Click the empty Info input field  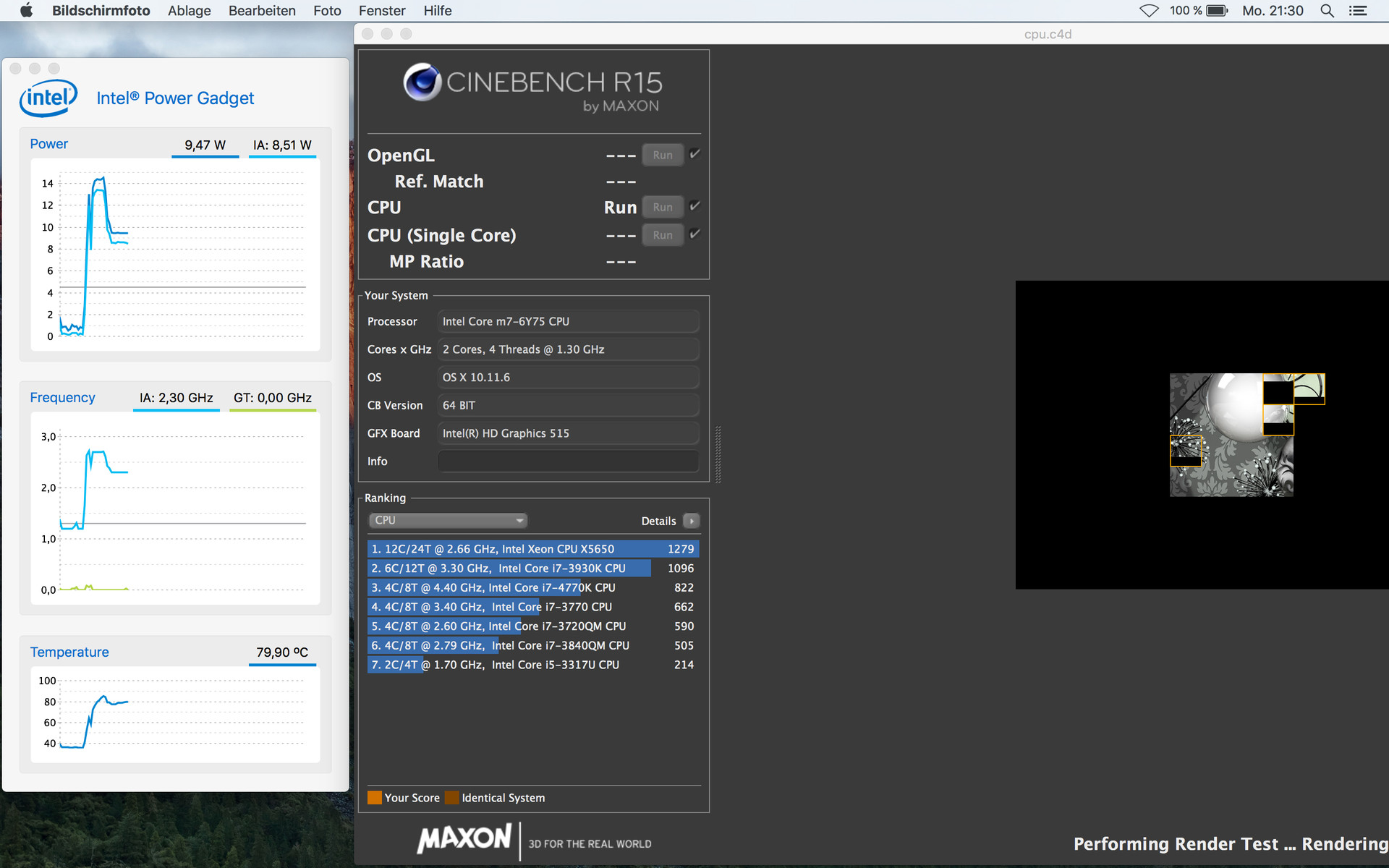(568, 461)
